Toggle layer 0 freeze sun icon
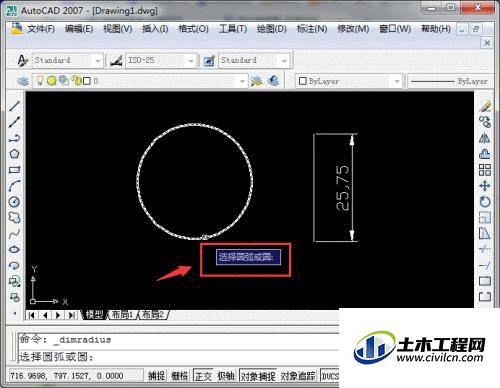 pos(51,81)
